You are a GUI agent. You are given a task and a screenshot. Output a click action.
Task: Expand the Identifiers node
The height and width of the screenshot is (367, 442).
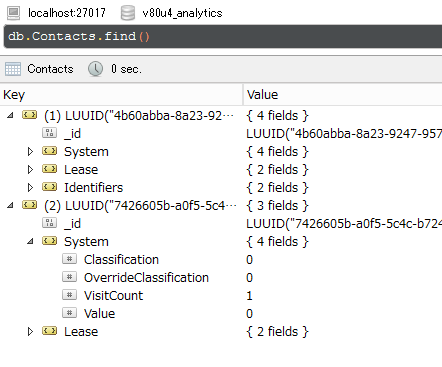point(30,188)
